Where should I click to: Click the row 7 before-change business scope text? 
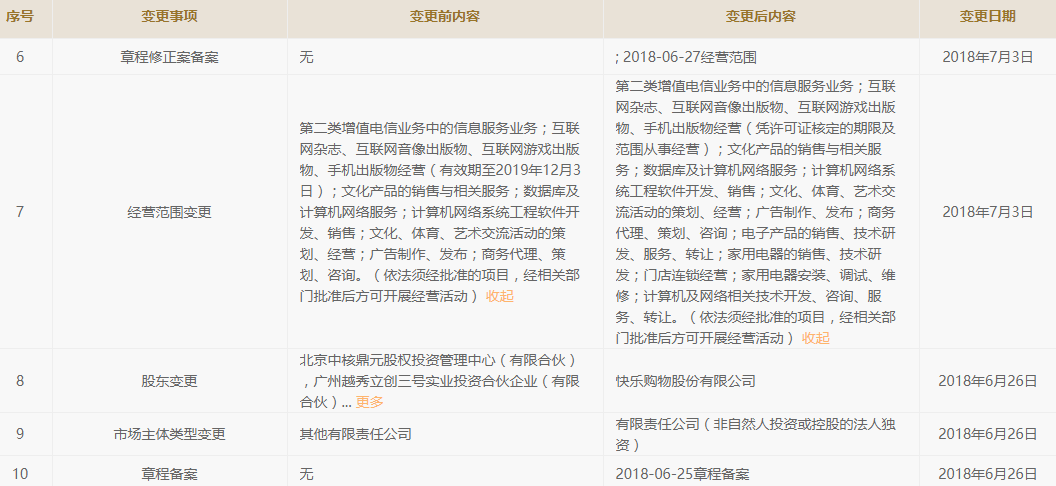(440, 212)
